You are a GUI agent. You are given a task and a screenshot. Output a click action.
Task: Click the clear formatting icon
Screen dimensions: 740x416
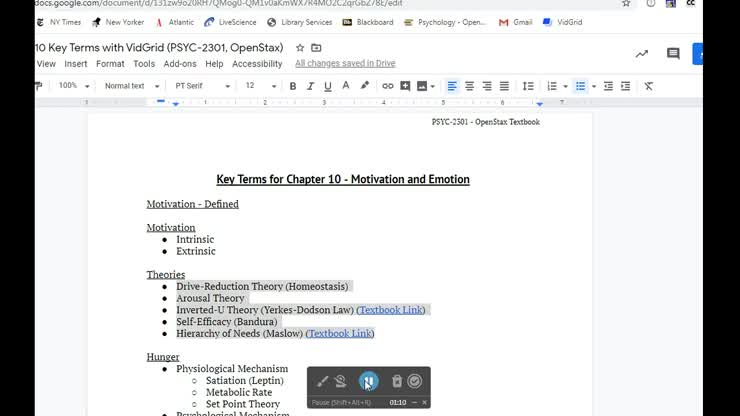(x=648, y=86)
